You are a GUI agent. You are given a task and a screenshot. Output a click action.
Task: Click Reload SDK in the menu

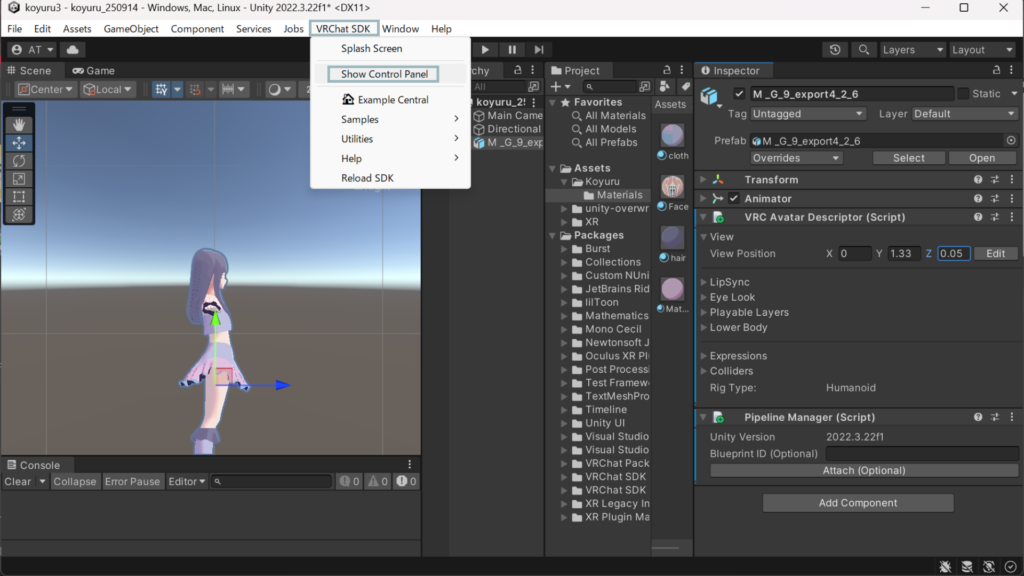click(367, 179)
